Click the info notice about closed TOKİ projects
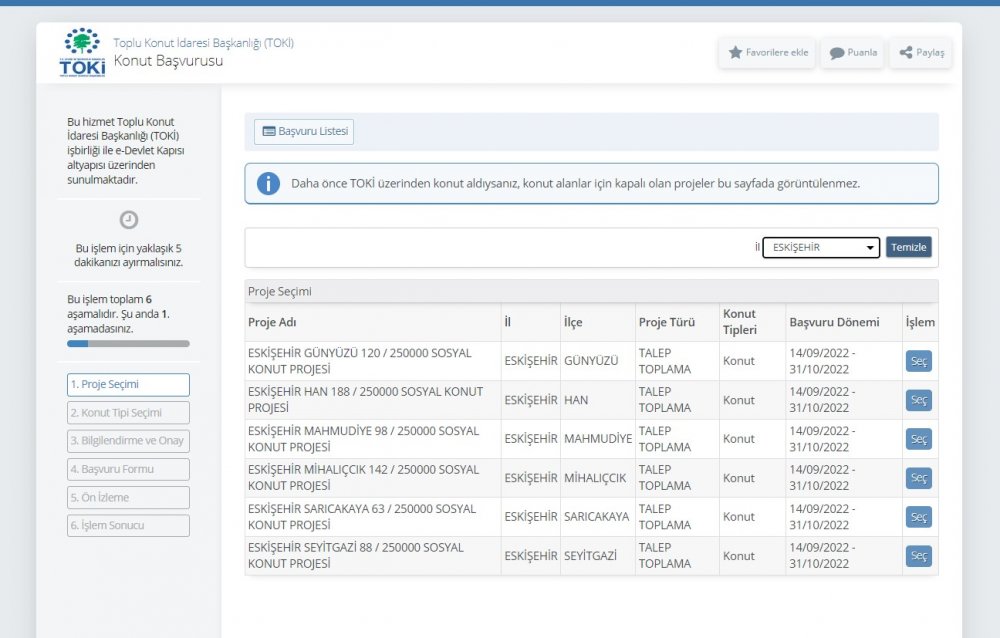The width and height of the screenshot is (1000, 638). 591,184
